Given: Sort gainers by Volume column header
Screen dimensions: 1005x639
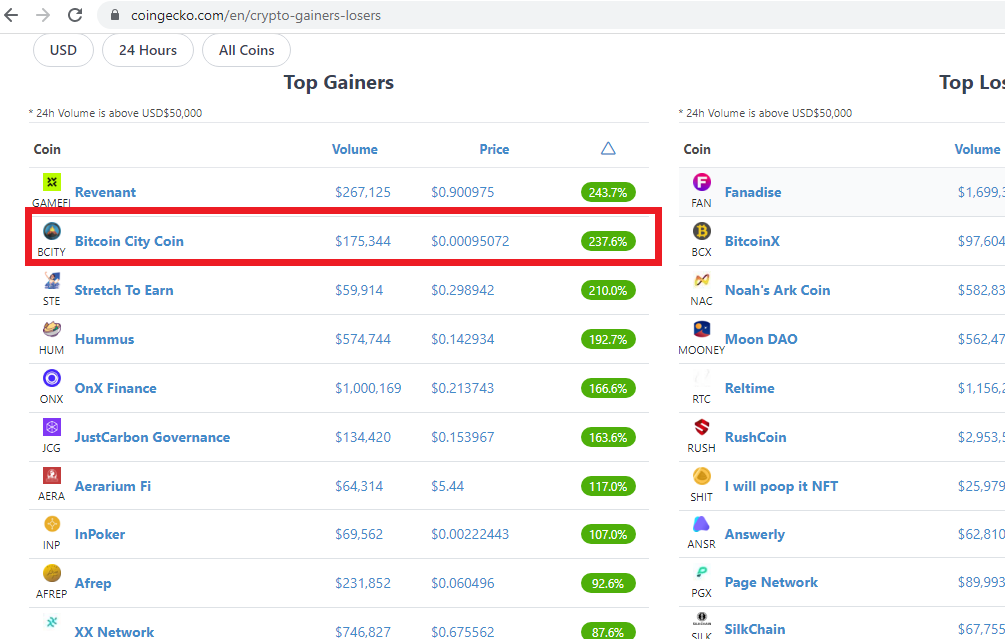Looking at the screenshot, I should [x=354, y=149].
